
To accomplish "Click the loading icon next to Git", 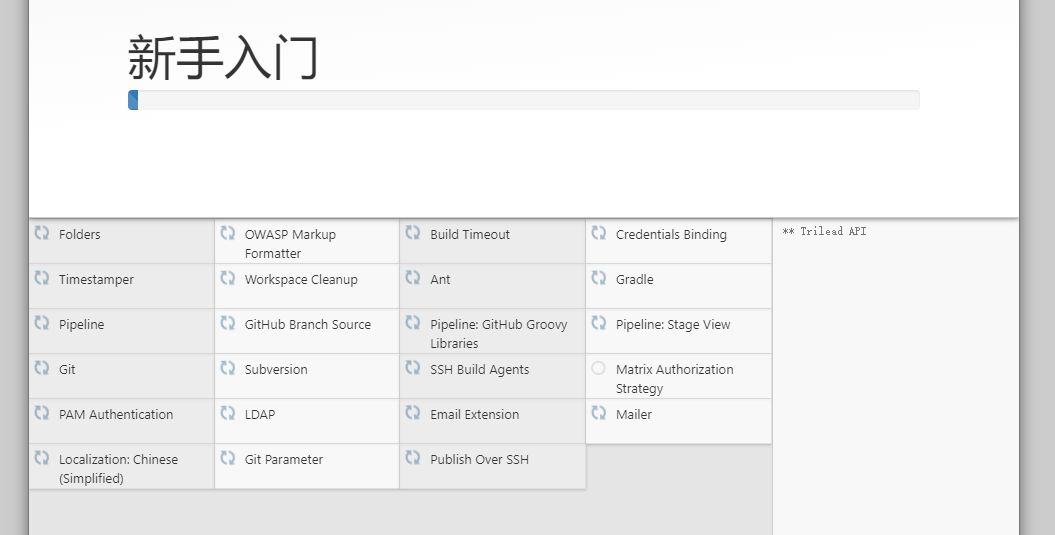I will click(42, 368).
